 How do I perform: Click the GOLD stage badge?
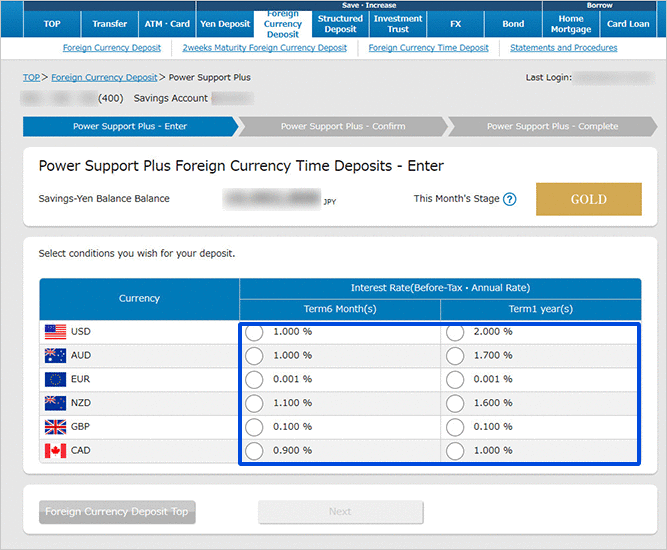588,199
